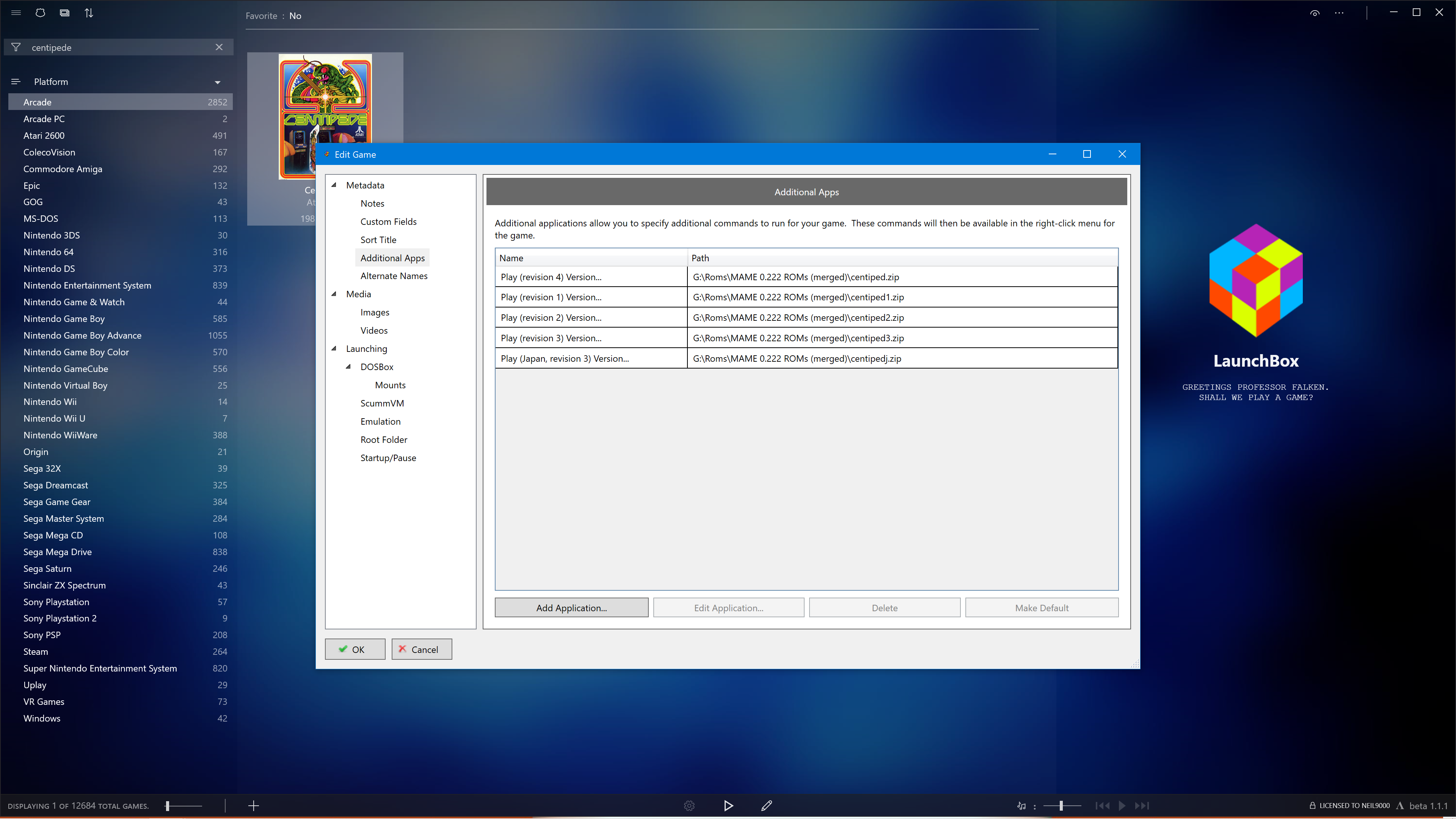Open the three-dot more options menu
This screenshot has width=1456, height=819.
[x=1339, y=13]
